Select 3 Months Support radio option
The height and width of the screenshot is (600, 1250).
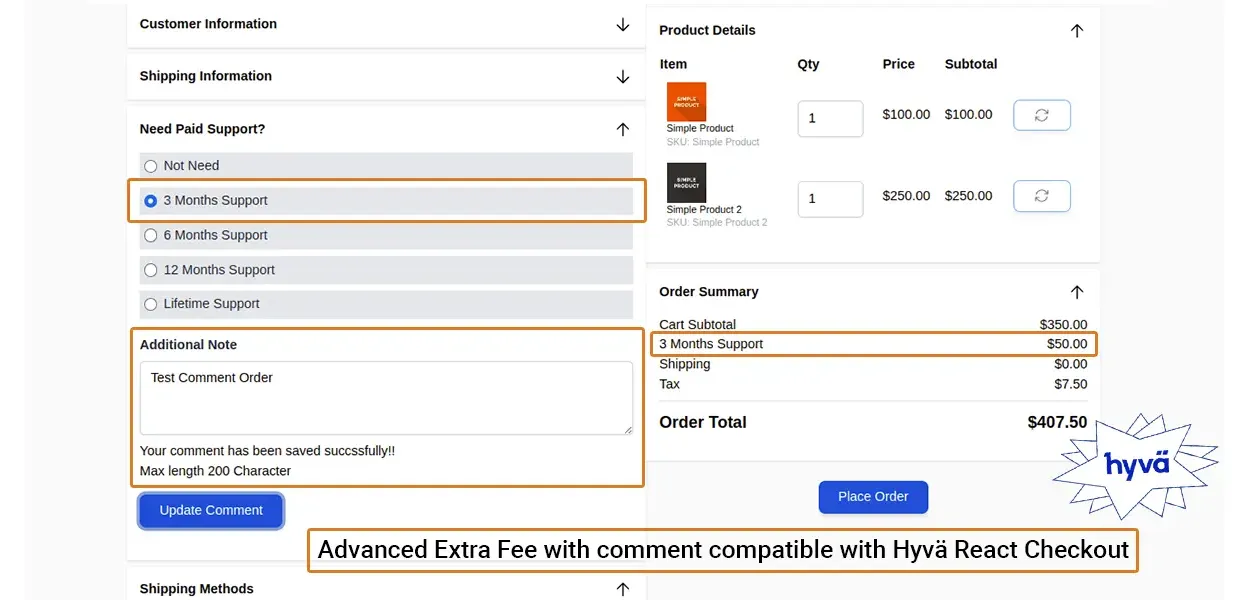(151, 201)
